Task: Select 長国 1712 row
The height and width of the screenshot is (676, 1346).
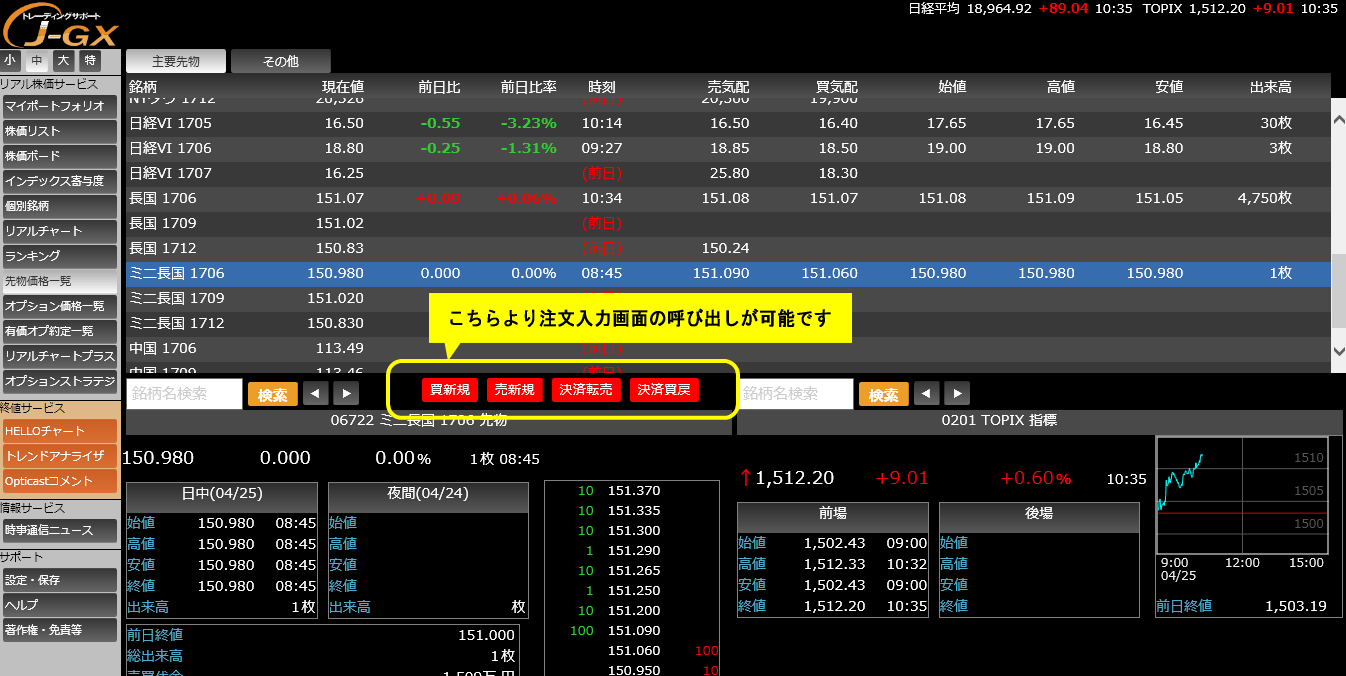Action: coord(728,248)
